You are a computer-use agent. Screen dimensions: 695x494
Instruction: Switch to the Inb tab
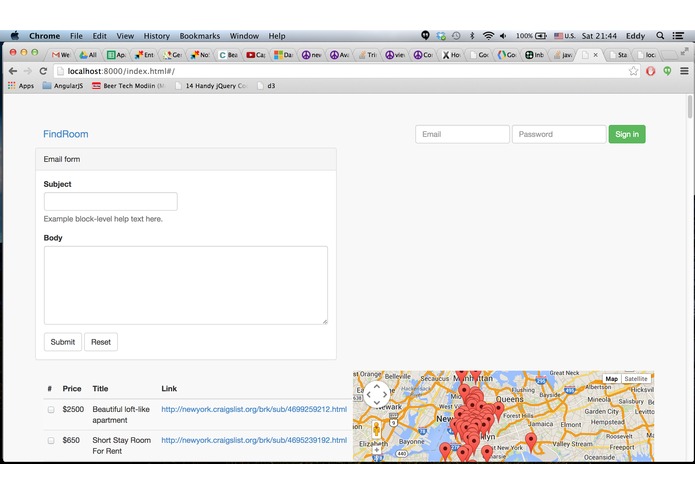tap(535, 54)
